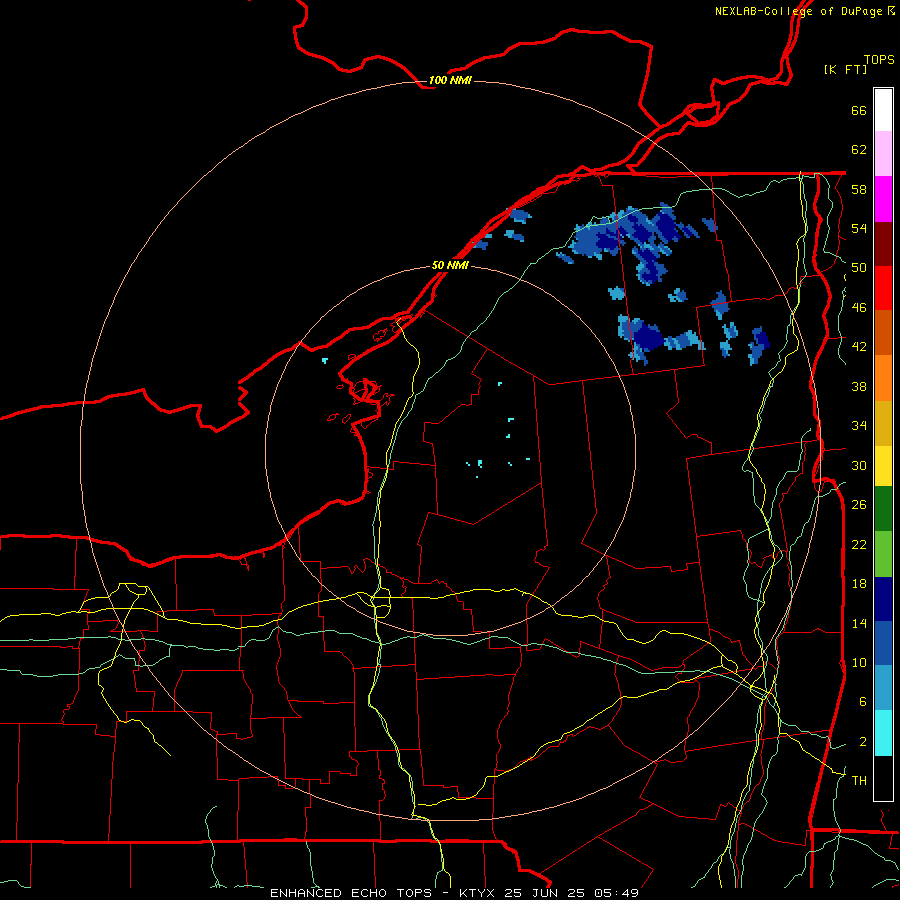The image size is (900, 900).
Task: Click the medium blue 14K ft legend swatch
Action: point(883,643)
